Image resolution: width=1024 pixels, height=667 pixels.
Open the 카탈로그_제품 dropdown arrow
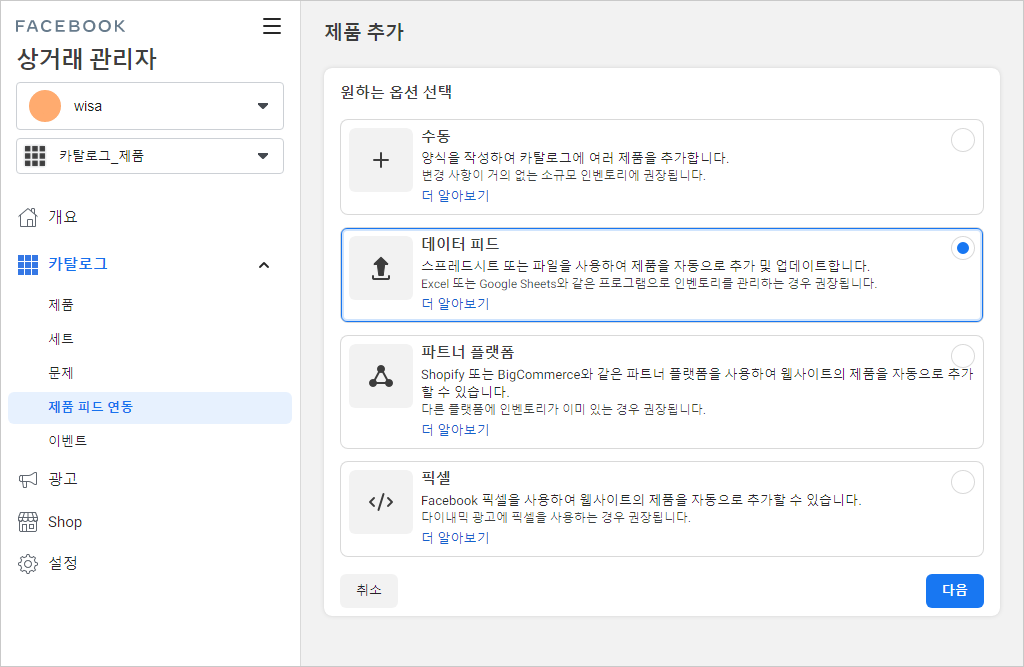pos(263,156)
